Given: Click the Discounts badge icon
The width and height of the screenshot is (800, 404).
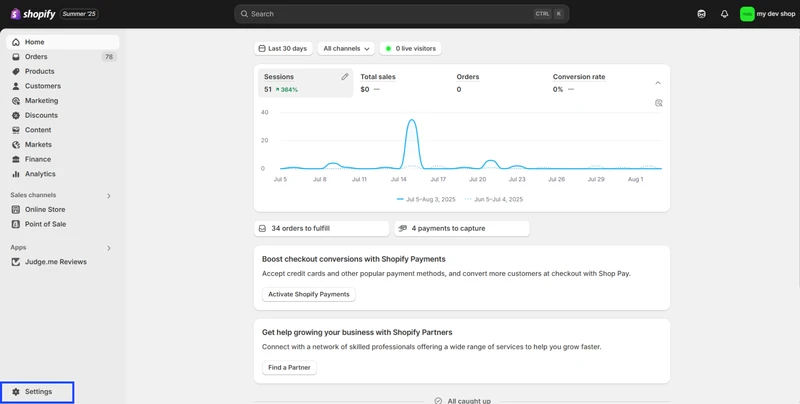Looking at the screenshot, I should 16,115.
